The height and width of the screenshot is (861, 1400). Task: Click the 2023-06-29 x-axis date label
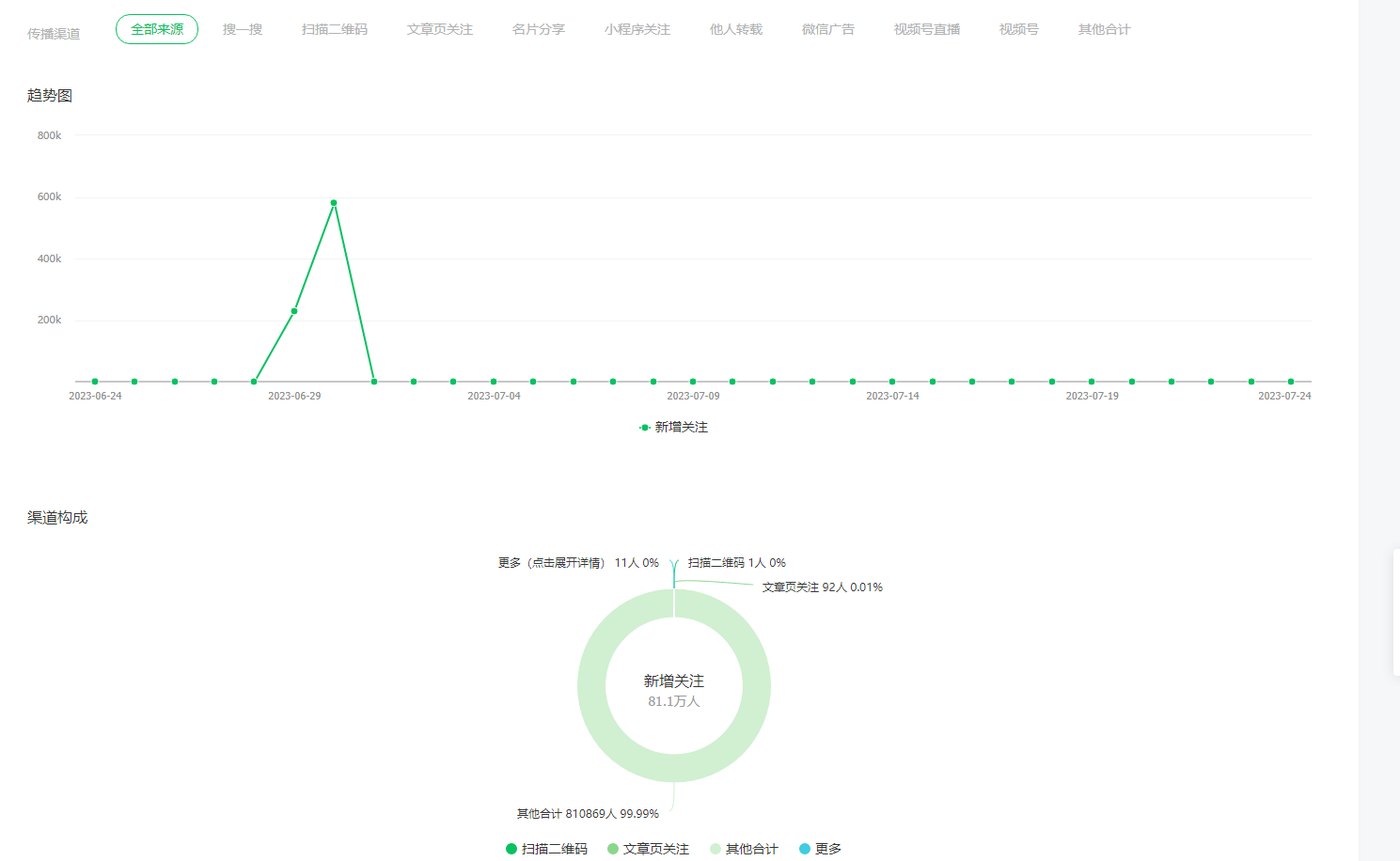click(x=294, y=396)
